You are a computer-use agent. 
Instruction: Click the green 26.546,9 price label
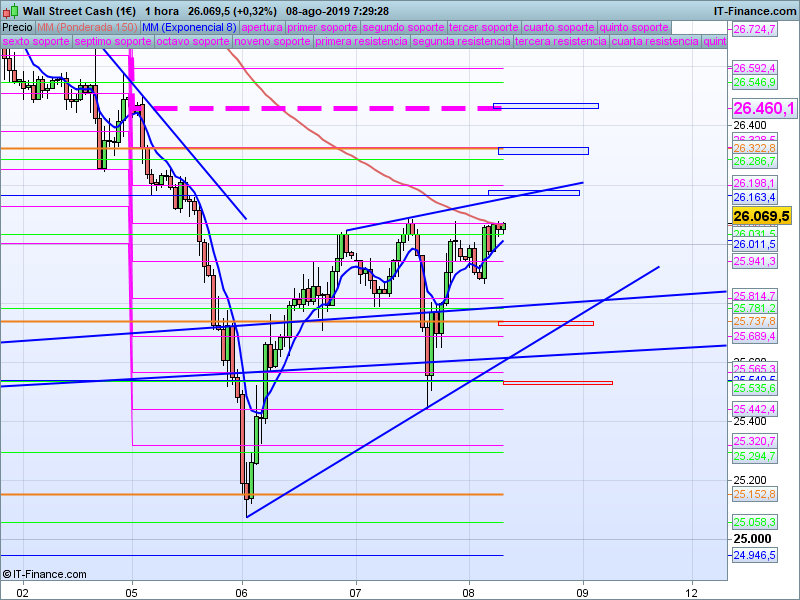tap(755, 82)
